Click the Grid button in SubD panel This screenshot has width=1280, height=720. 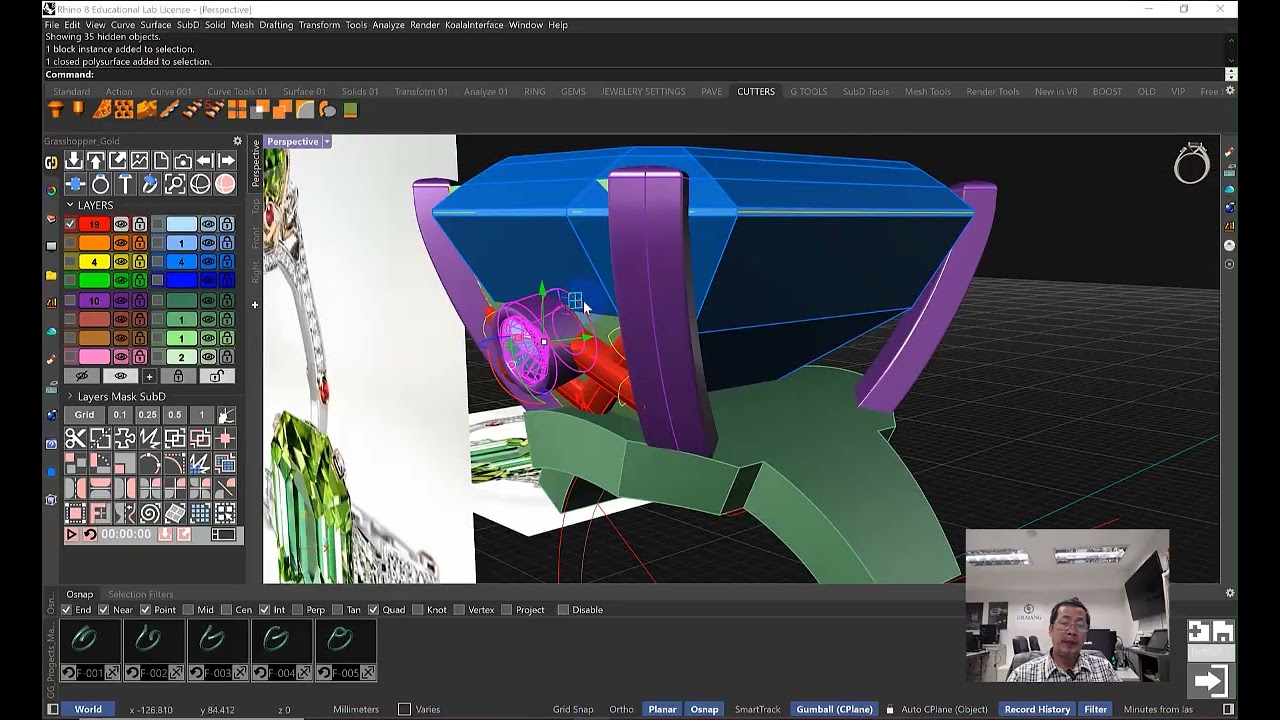pos(84,415)
